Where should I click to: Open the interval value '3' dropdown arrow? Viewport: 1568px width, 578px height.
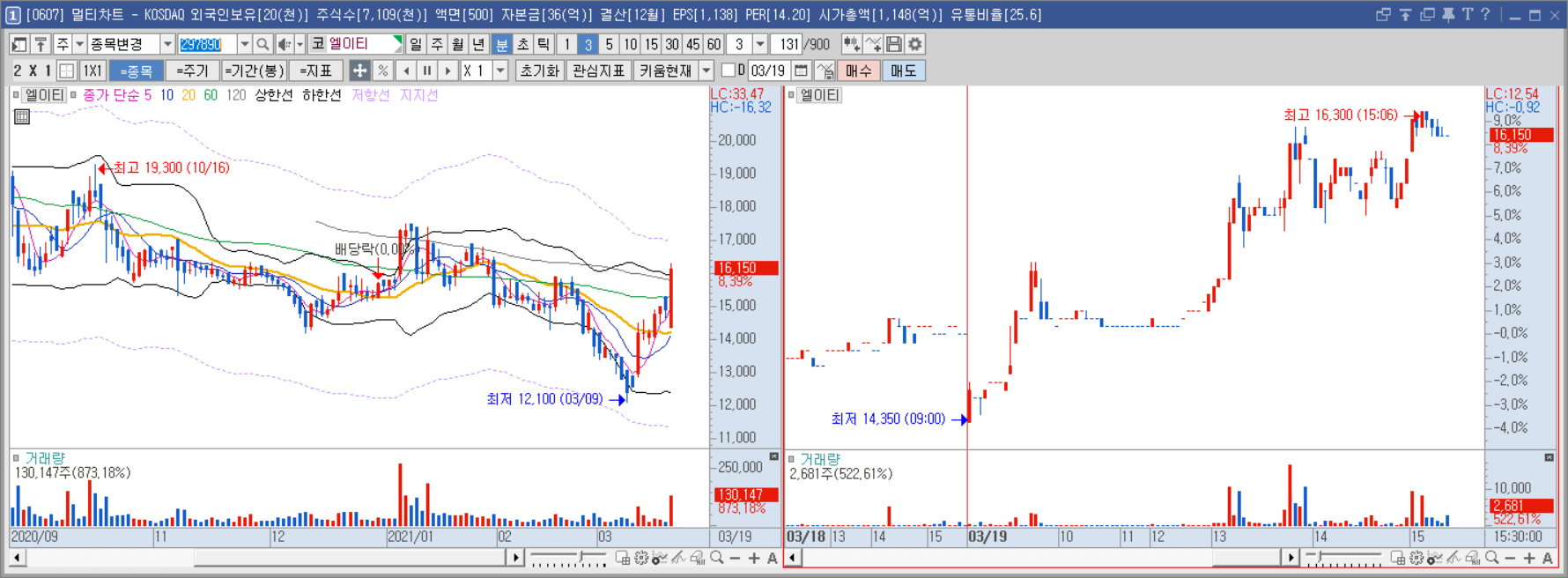pyautogui.click(x=760, y=44)
